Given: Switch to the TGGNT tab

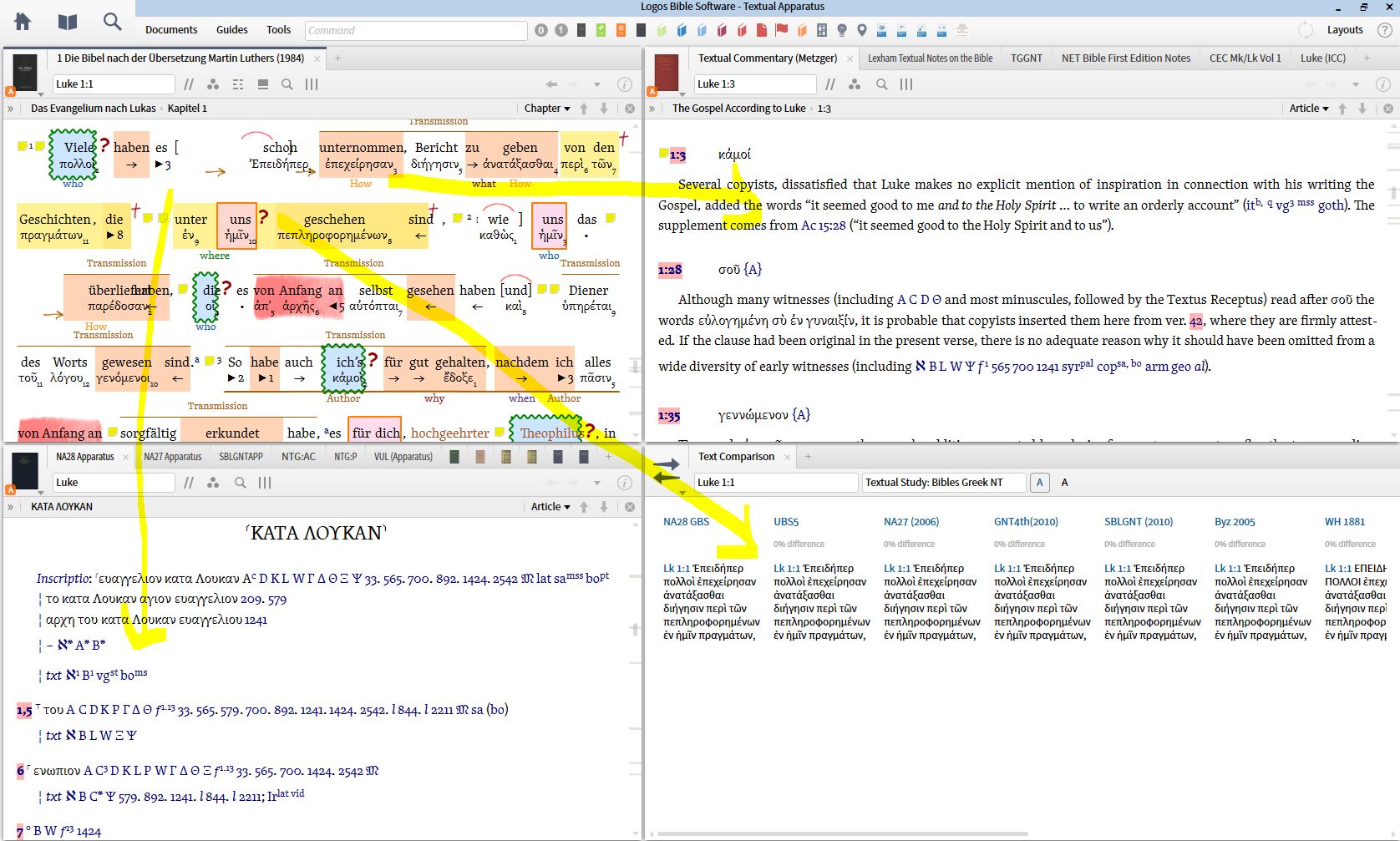Looking at the screenshot, I should click(x=1027, y=58).
